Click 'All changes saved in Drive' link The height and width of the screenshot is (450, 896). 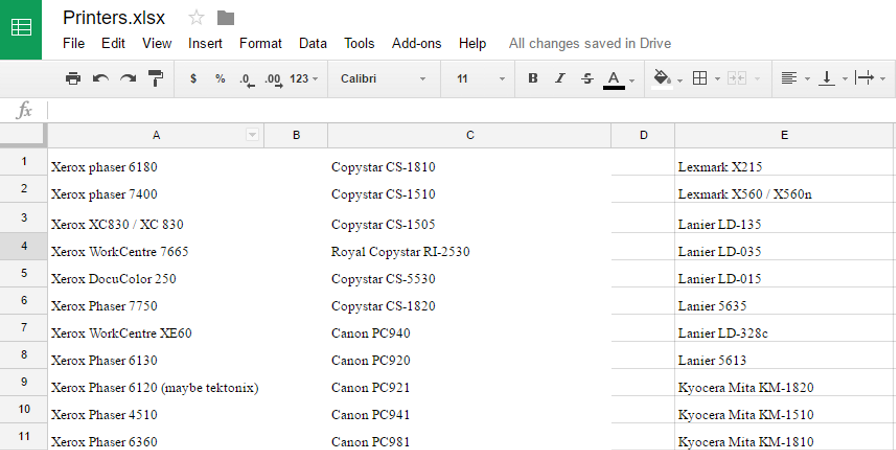pos(589,43)
